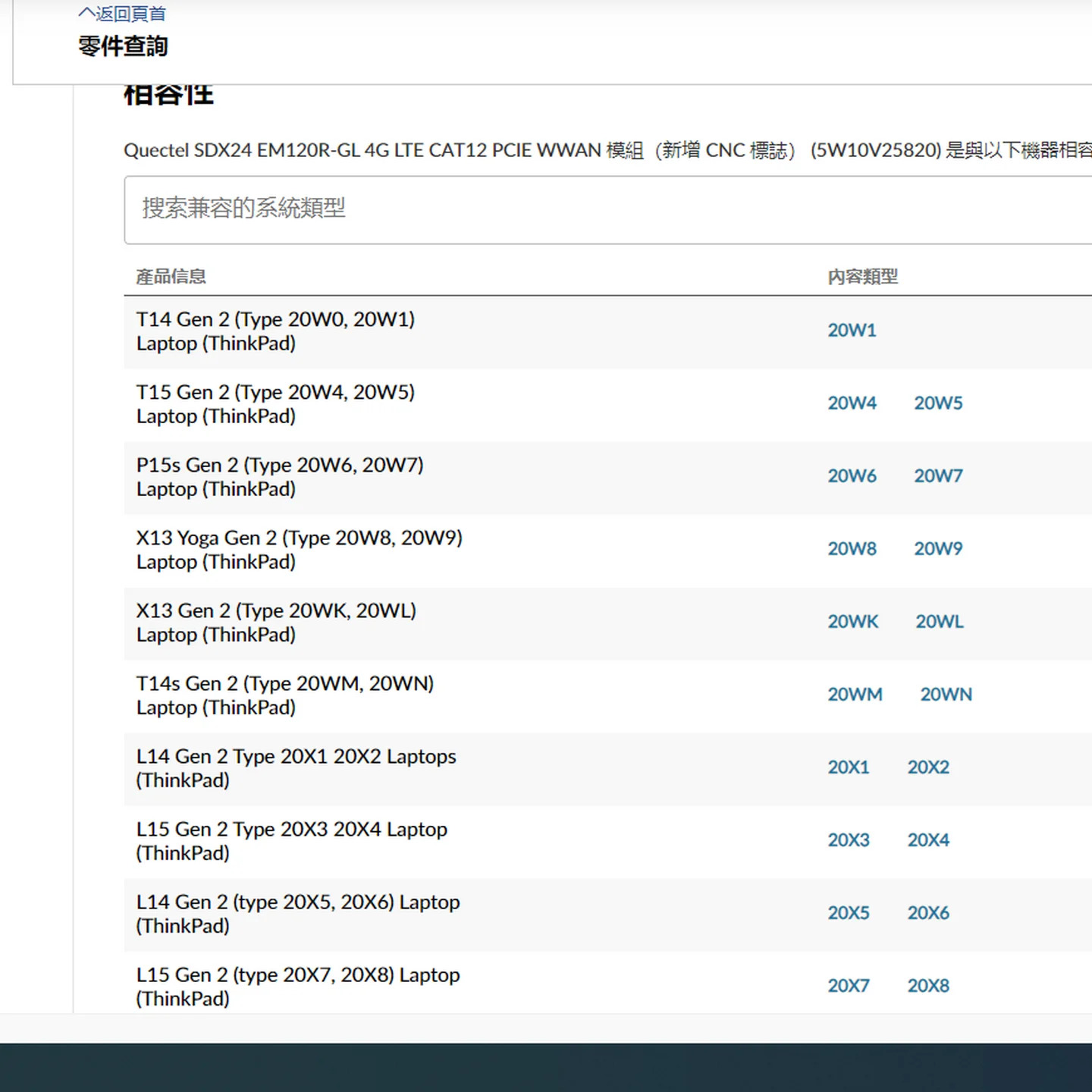Open the 20X1 machine type link
The height and width of the screenshot is (1092, 1092).
click(x=848, y=767)
